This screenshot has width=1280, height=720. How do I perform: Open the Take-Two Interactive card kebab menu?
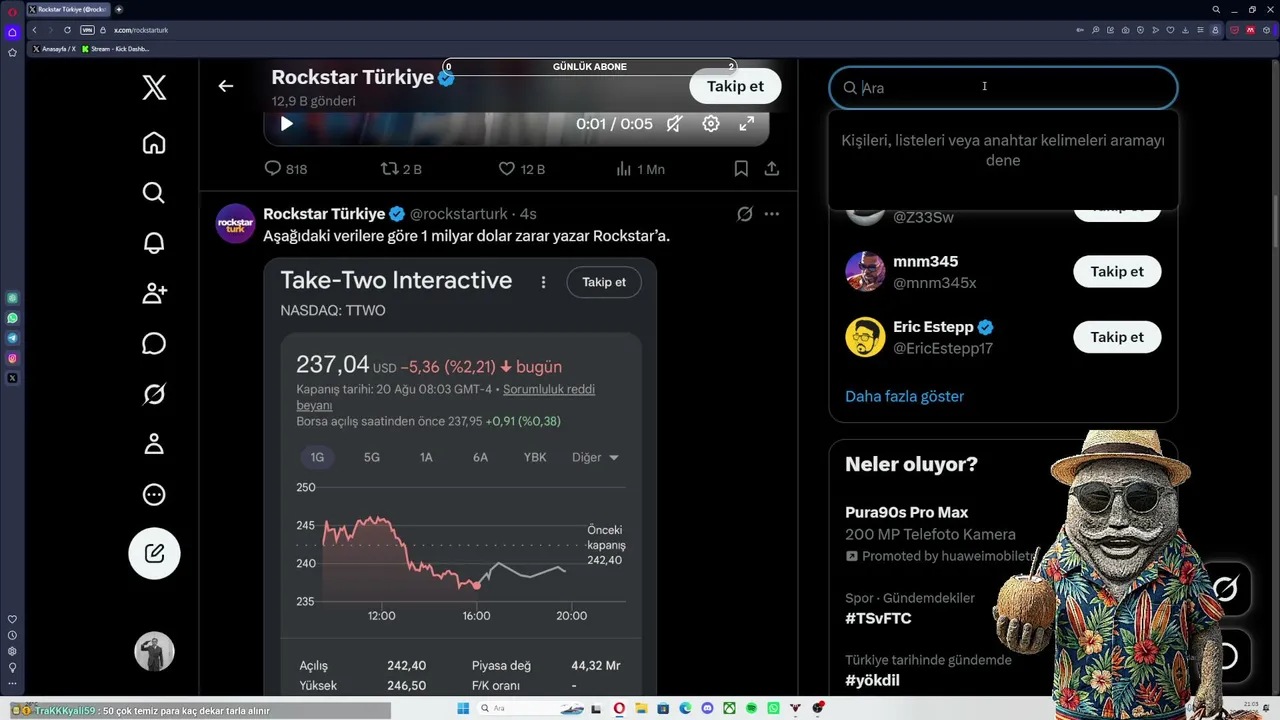point(543,282)
